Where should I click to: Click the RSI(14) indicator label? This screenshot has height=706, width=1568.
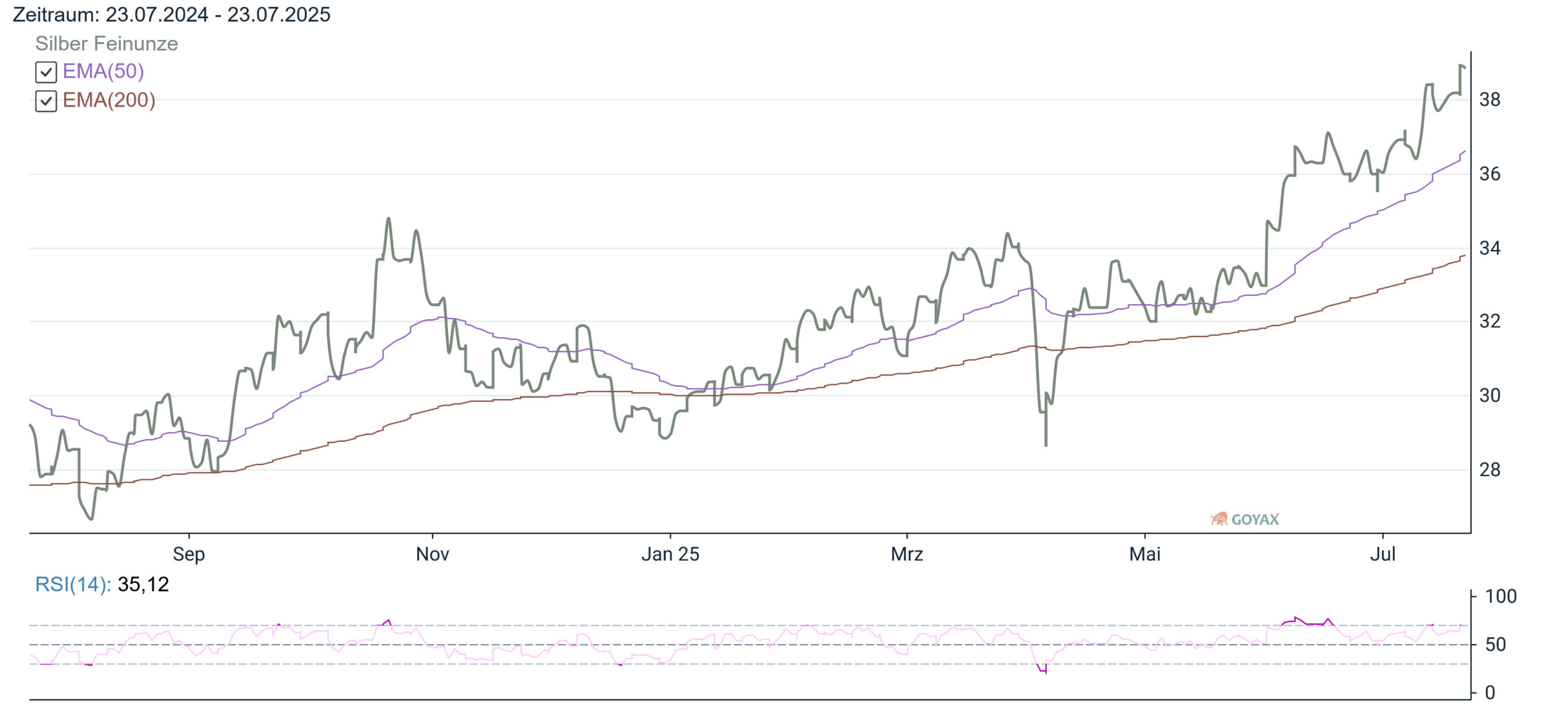(73, 585)
